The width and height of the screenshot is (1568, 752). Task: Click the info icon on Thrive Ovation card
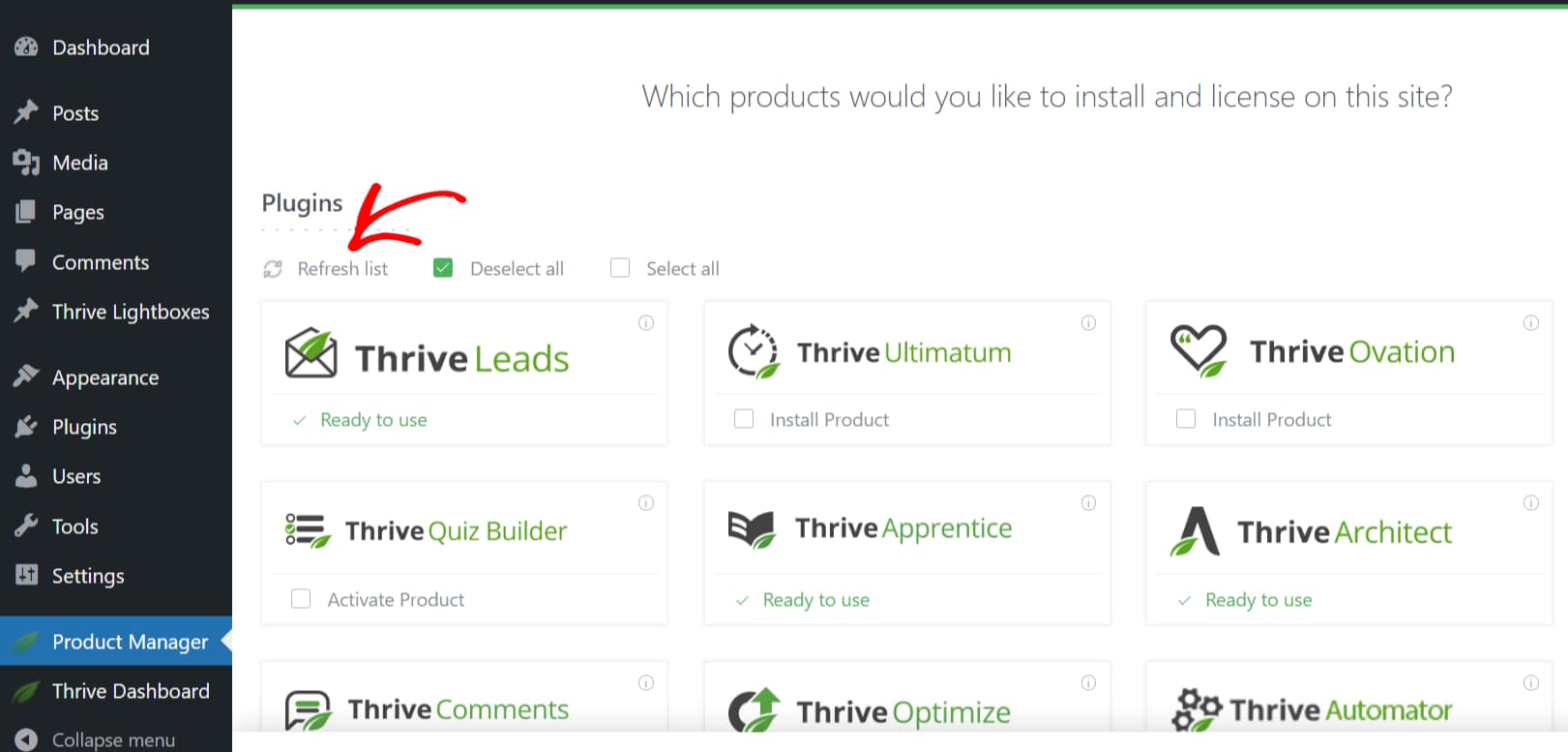tap(1530, 323)
